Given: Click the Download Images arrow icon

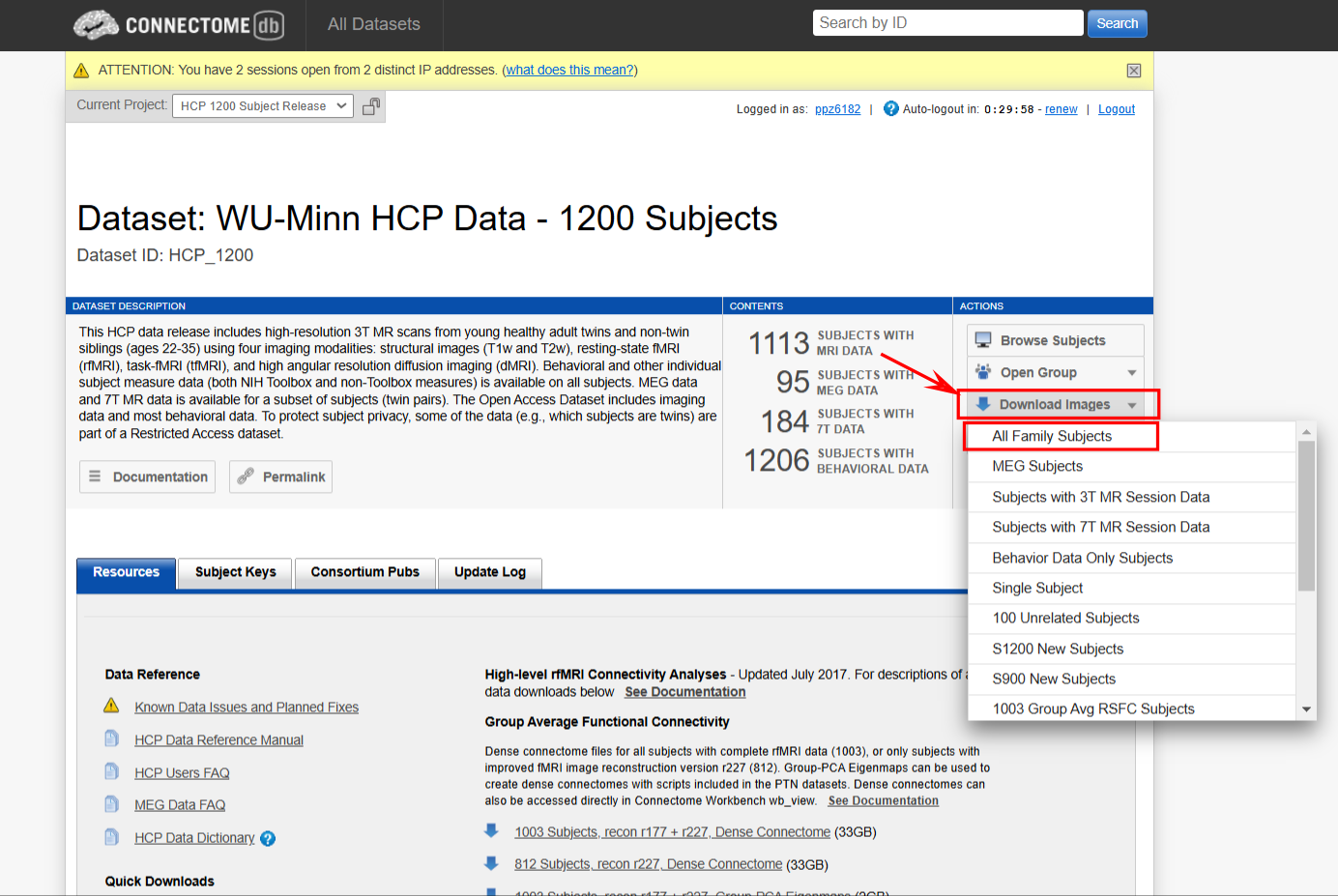Looking at the screenshot, I should tap(983, 404).
